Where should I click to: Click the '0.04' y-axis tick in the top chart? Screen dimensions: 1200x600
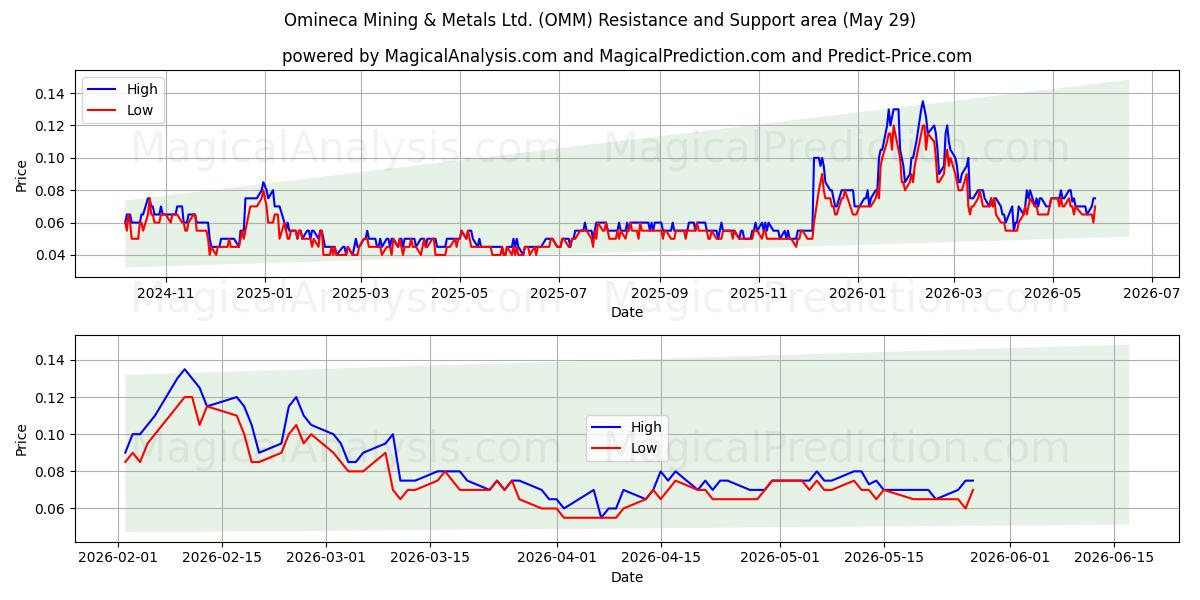click(x=51, y=255)
